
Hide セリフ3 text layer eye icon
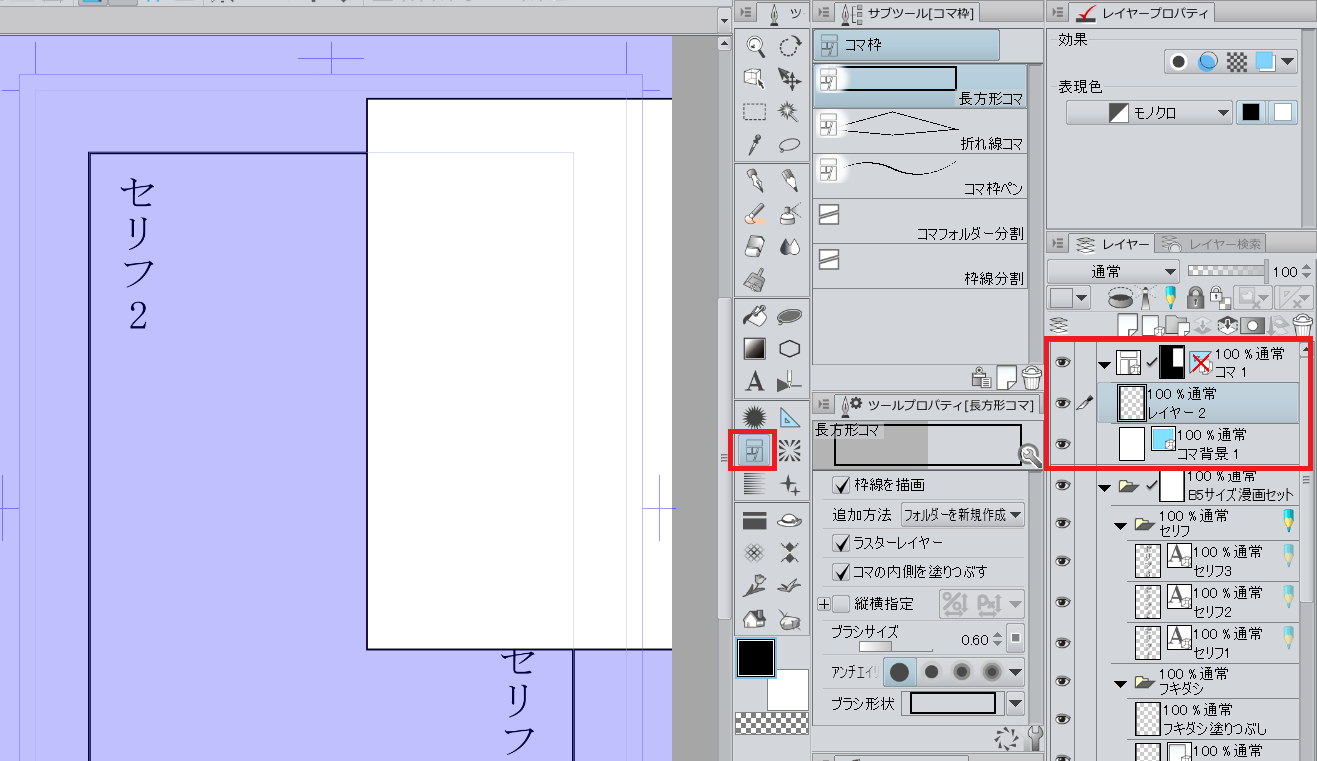click(x=1063, y=561)
